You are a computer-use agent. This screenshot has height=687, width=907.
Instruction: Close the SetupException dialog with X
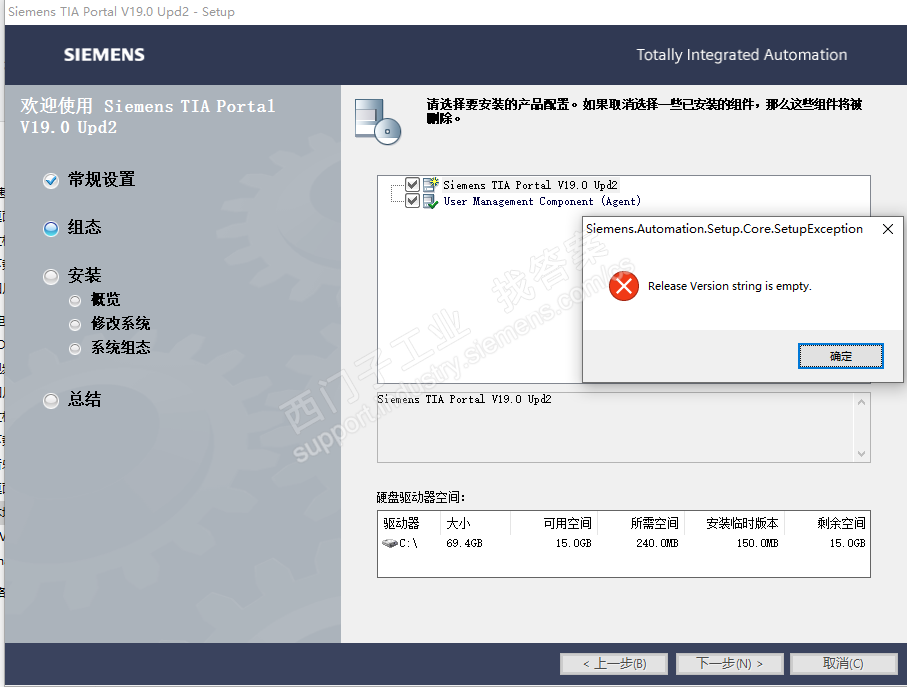888,229
